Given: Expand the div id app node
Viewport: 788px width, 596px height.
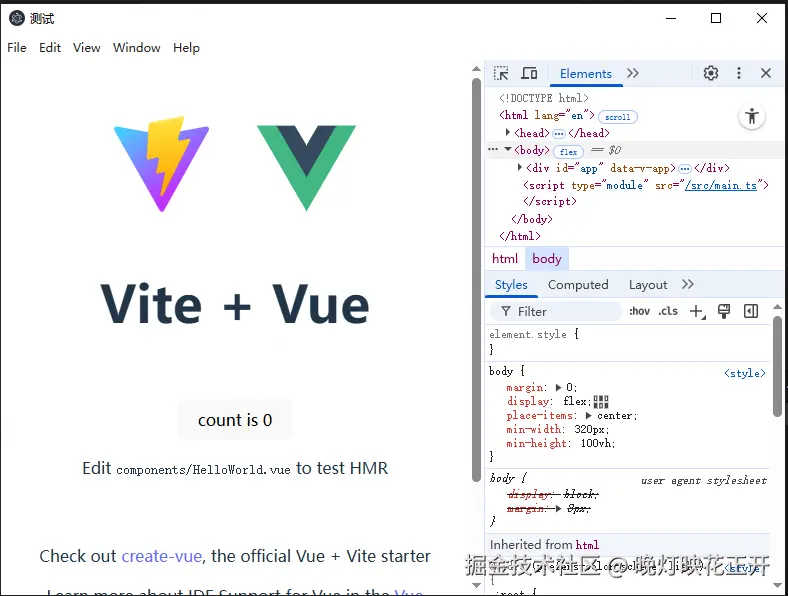Looking at the screenshot, I should click(x=520, y=167).
